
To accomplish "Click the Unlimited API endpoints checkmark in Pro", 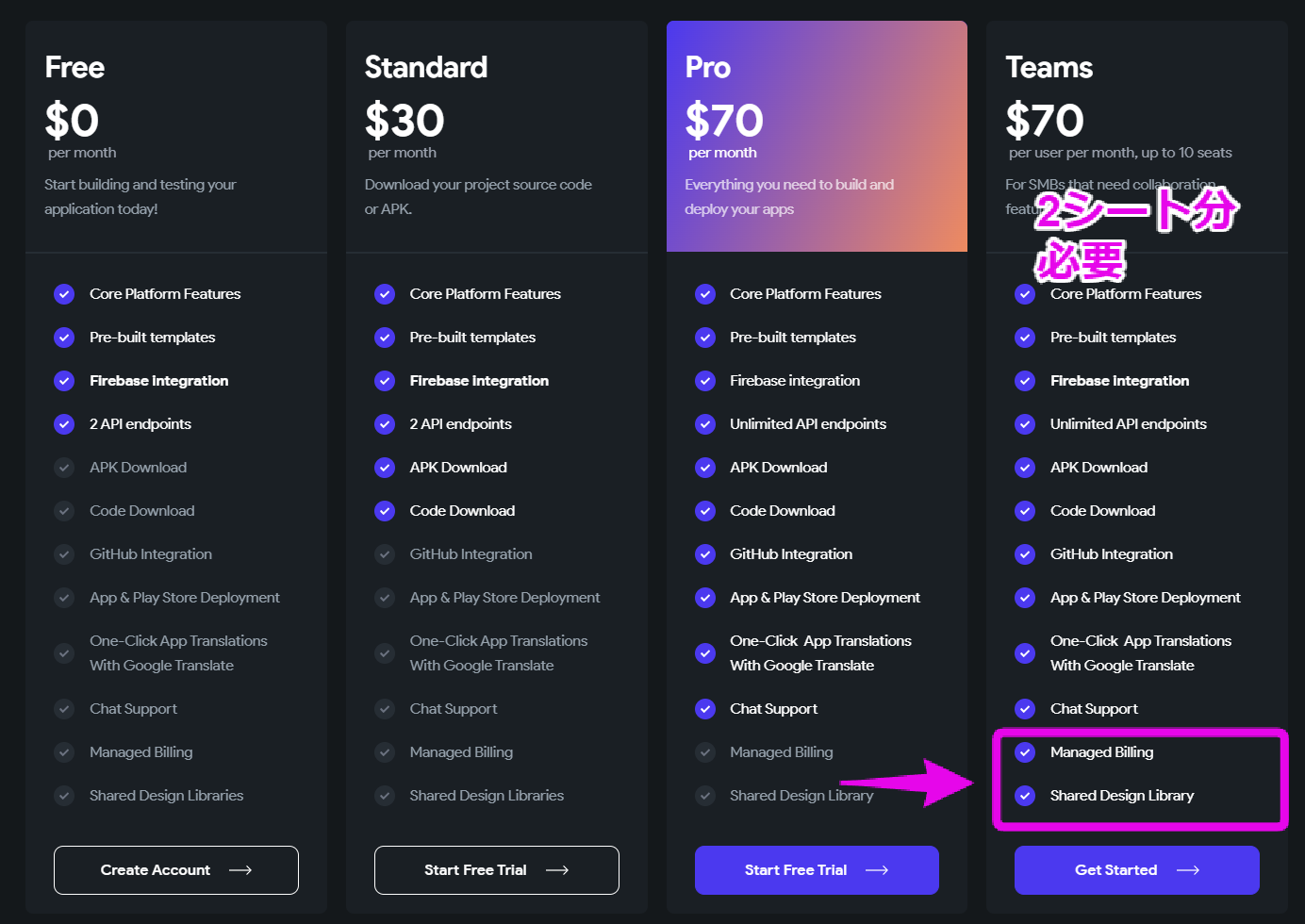I will coord(705,423).
